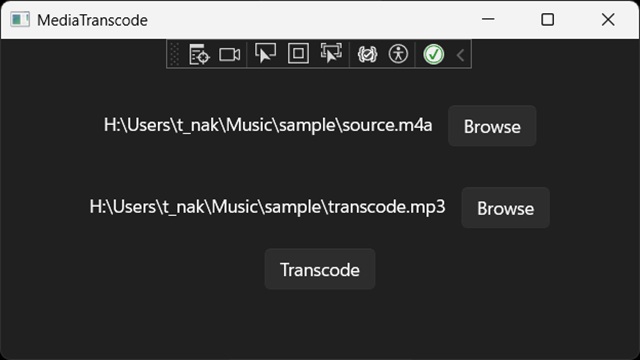Toggle Track Focused Element icon
The width and height of the screenshot is (640, 360).
pos(331,53)
